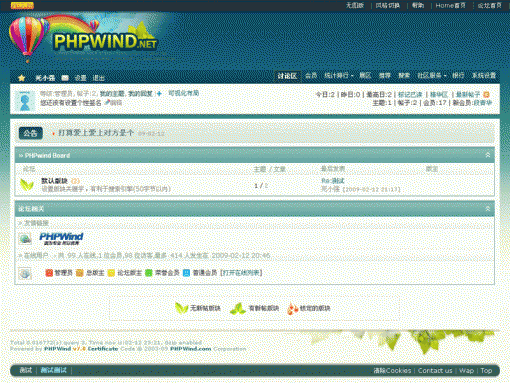
Task: Click the globe icon beside online users legend
Action: 25,273
